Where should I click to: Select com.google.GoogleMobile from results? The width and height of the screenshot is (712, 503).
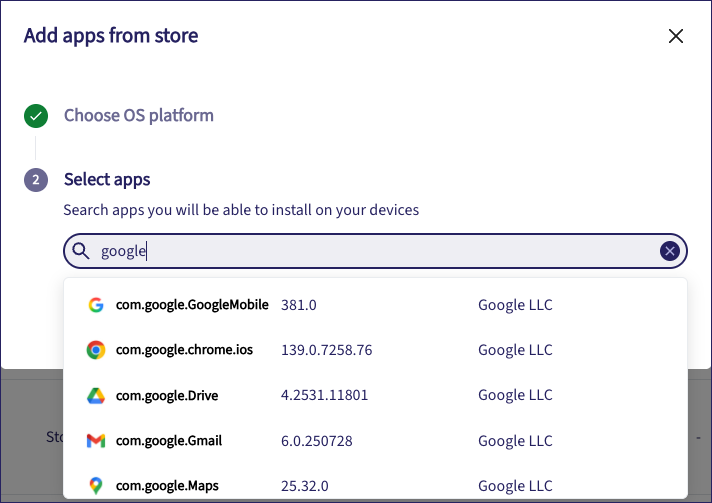pyautogui.click(x=192, y=305)
